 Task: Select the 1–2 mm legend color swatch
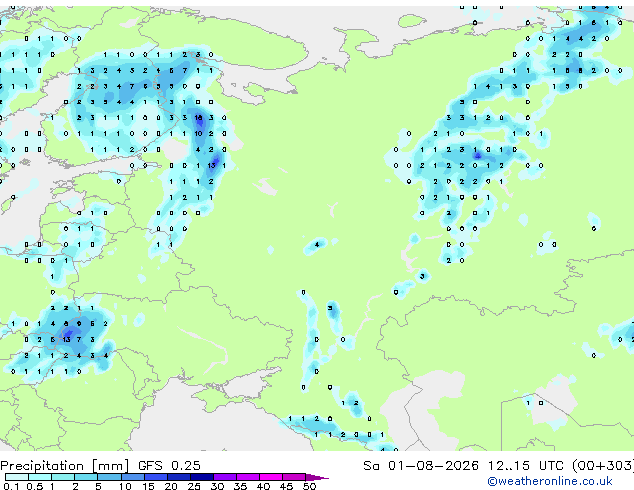[63, 477]
